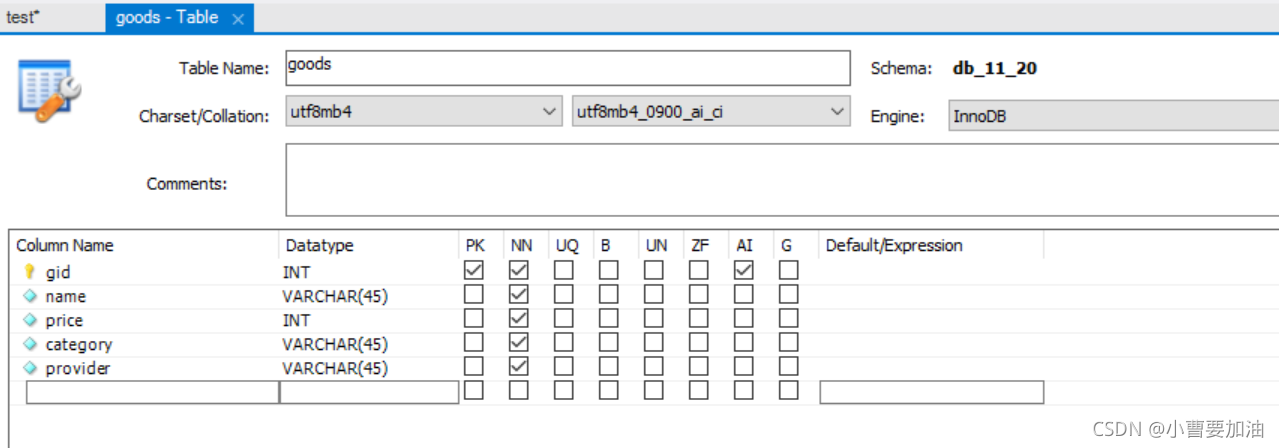This screenshot has height=448, width=1279.
Task: Open the InnoDB engine dropdown
Action: tap(1113, 116)
